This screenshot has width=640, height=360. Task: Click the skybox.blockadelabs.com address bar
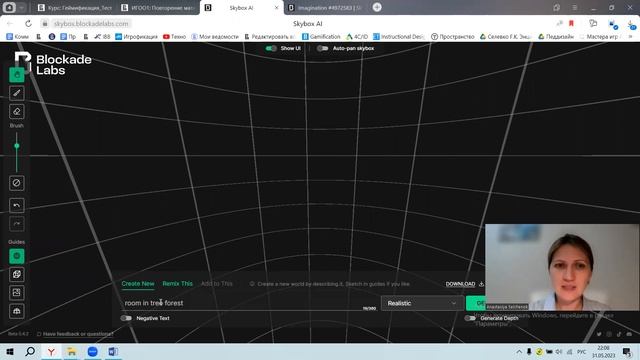(91, 24)
